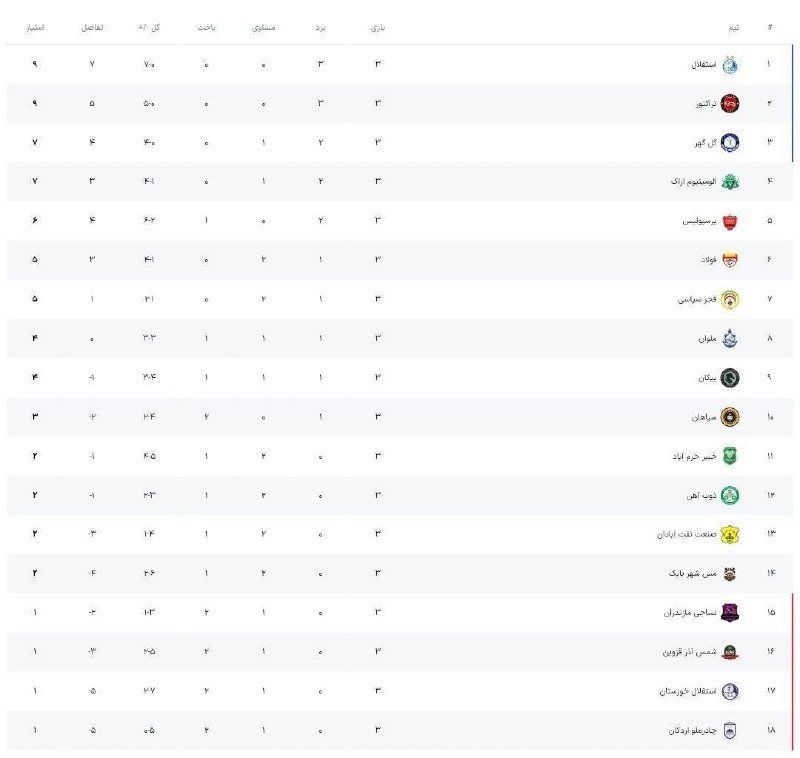This screenshot has width=800, height=758.
Task: Click the Persepolis red crest
Action: (730, 221)
